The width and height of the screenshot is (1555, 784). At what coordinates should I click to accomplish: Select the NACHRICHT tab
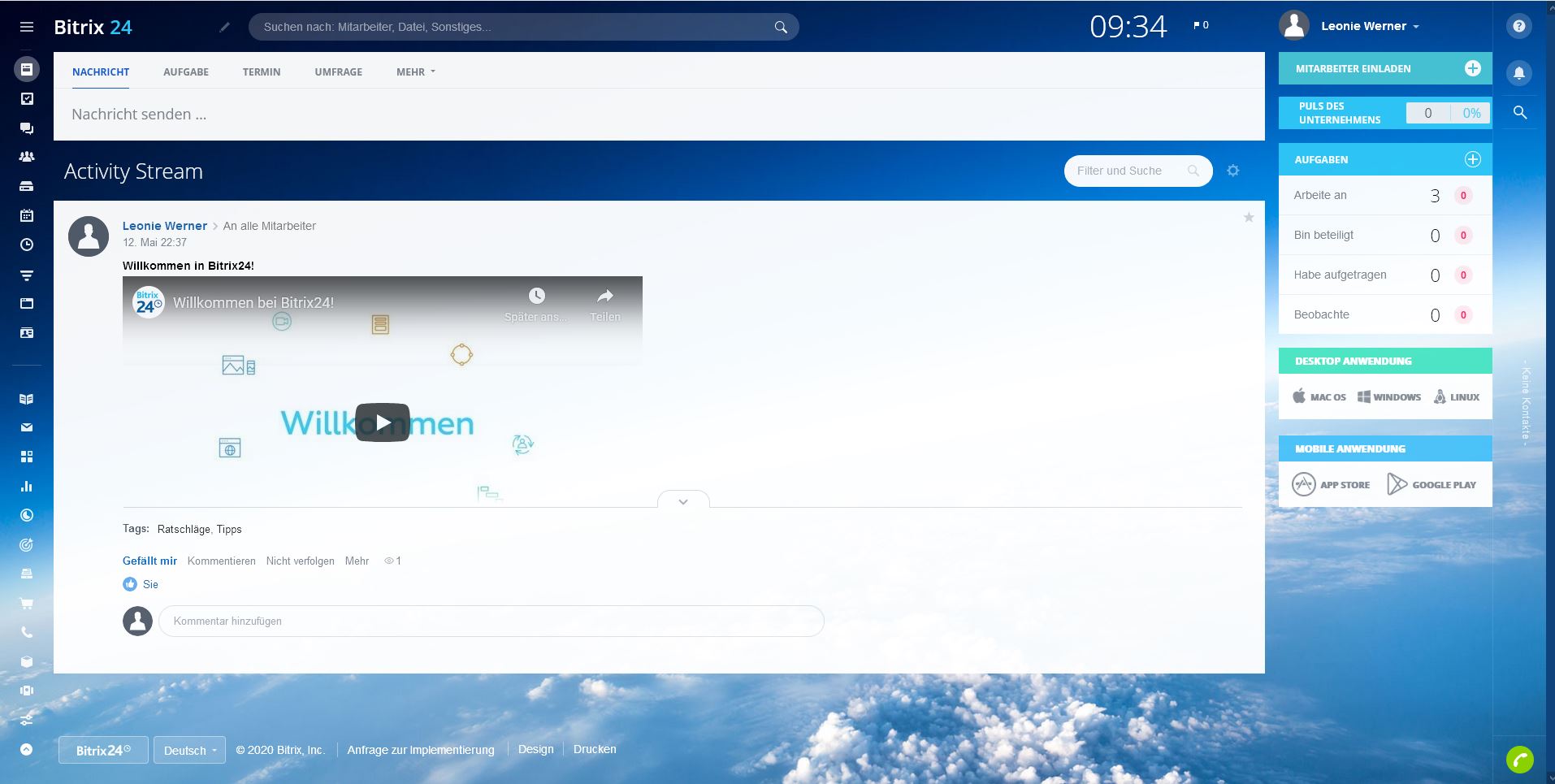point(101,71)
